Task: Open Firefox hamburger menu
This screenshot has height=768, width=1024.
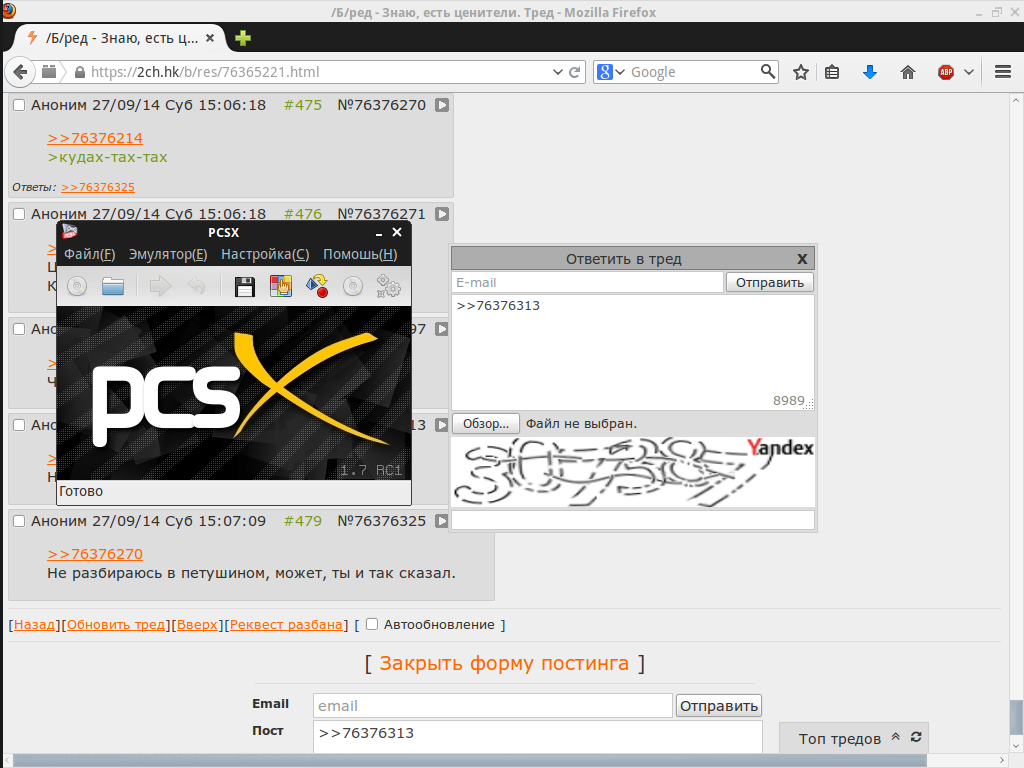Action: pos(1003,72)
